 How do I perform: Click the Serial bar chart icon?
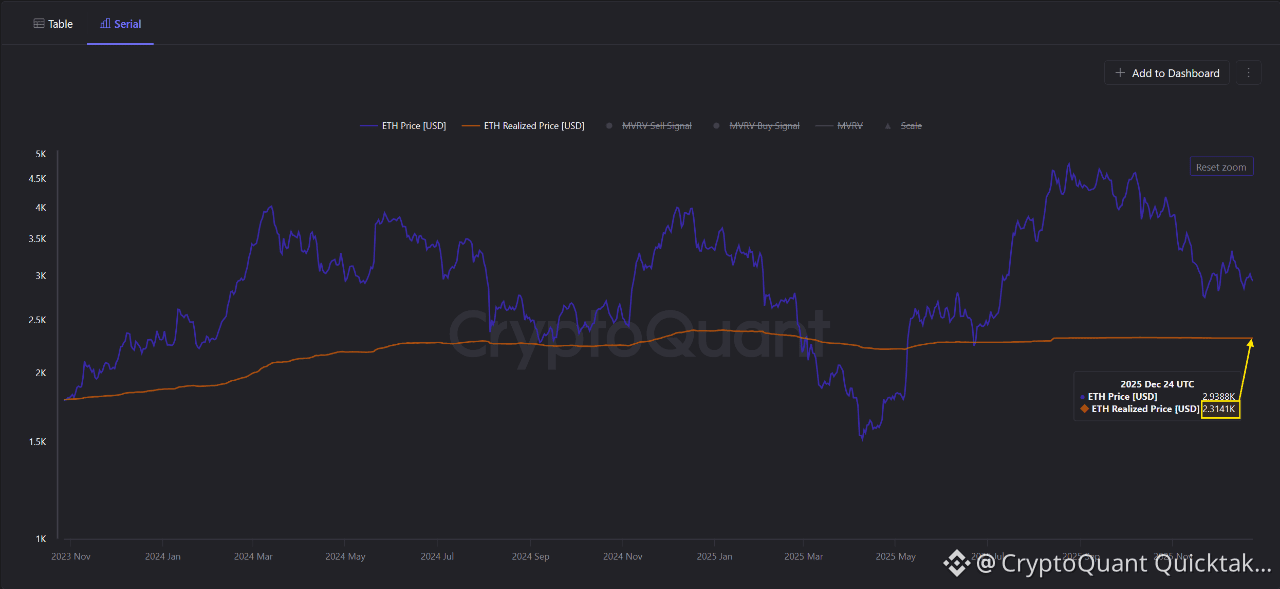tap(105, 24)
